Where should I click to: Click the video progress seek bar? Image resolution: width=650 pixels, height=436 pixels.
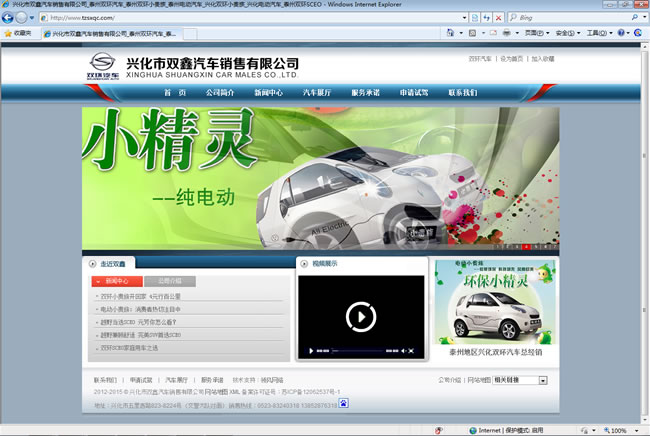click(x=357, y=351)
